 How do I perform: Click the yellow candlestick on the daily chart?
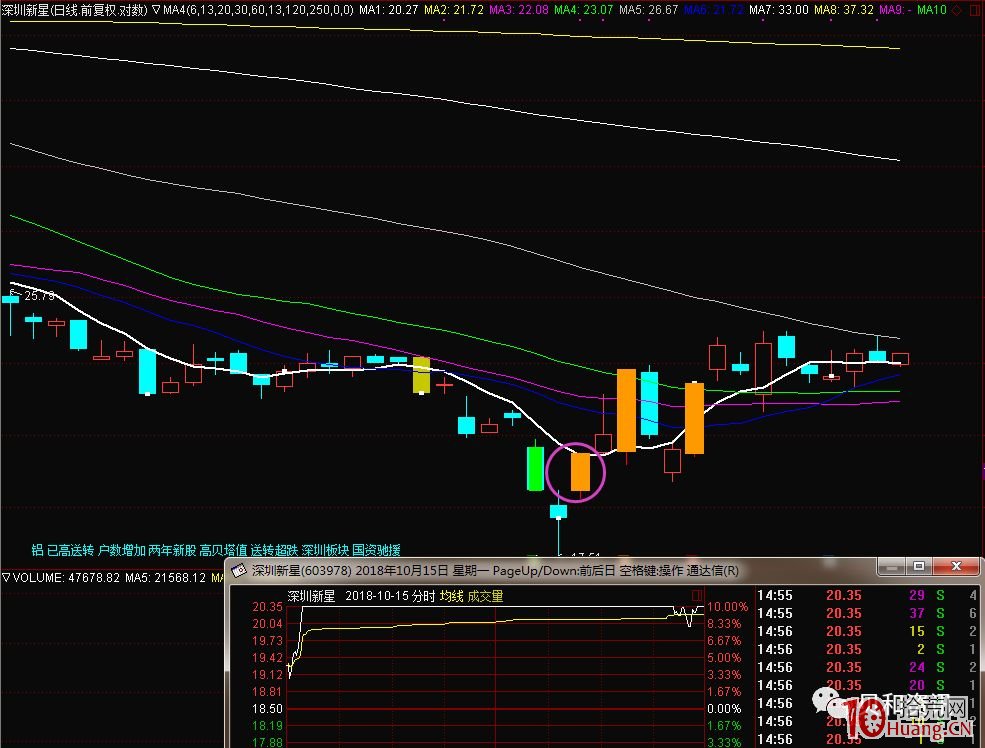(x=422, y=376)
